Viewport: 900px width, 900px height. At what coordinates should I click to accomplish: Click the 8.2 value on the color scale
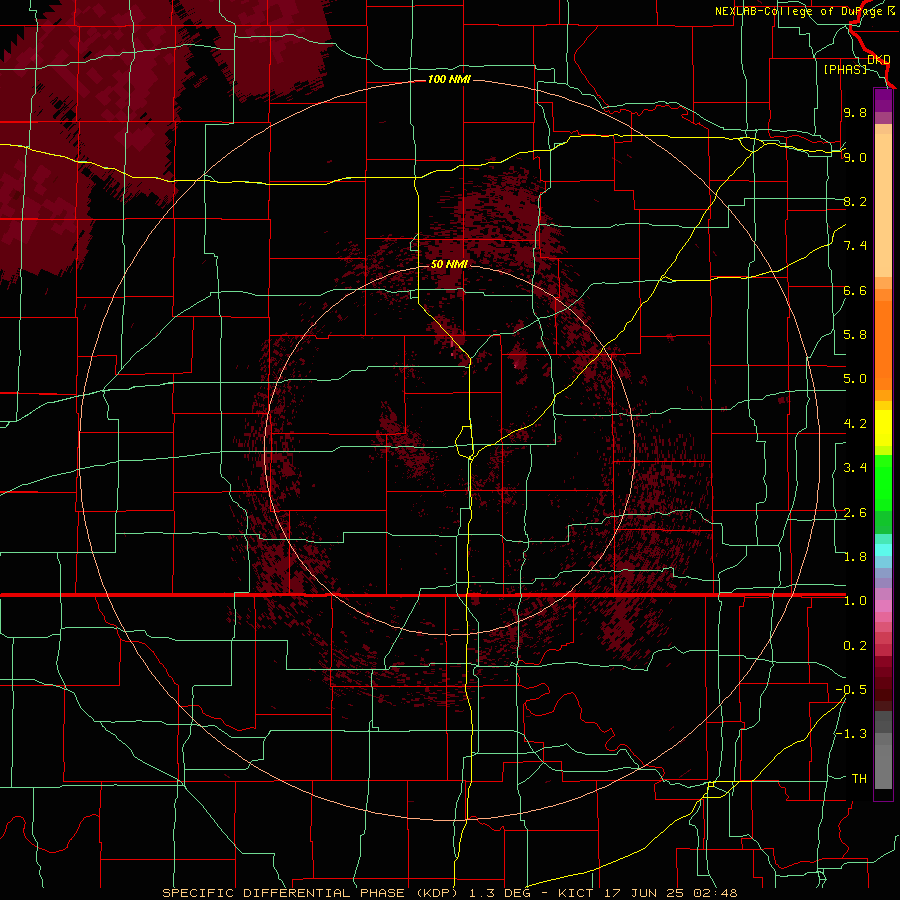coord(855,201)
